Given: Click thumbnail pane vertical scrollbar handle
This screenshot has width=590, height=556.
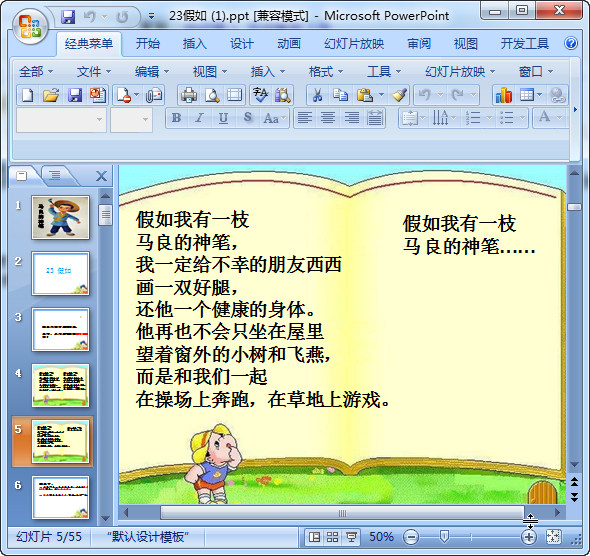Looking at the screenshot, I should pos(105,215).
